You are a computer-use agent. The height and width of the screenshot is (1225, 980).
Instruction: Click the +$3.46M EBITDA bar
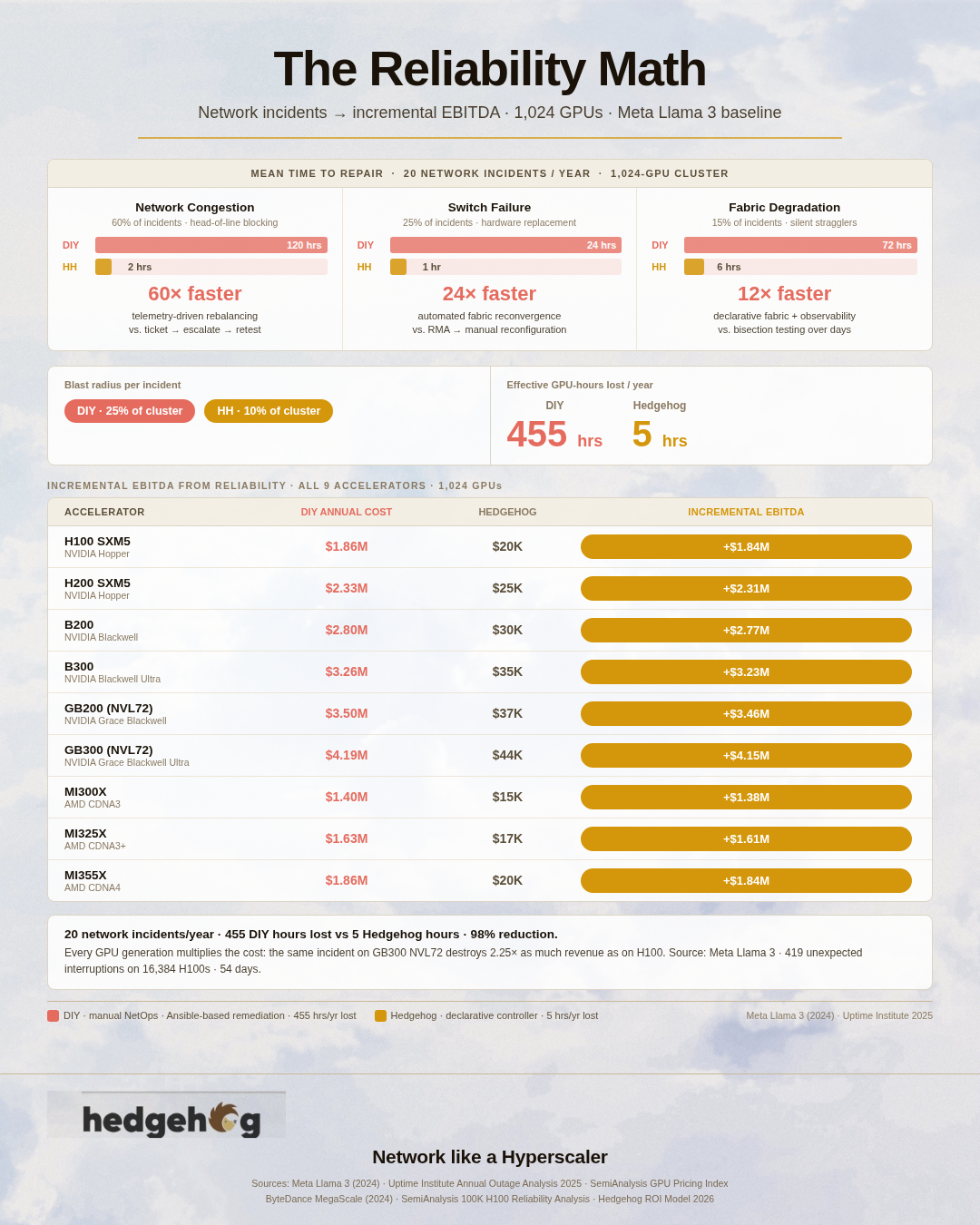tap(746, 714)
